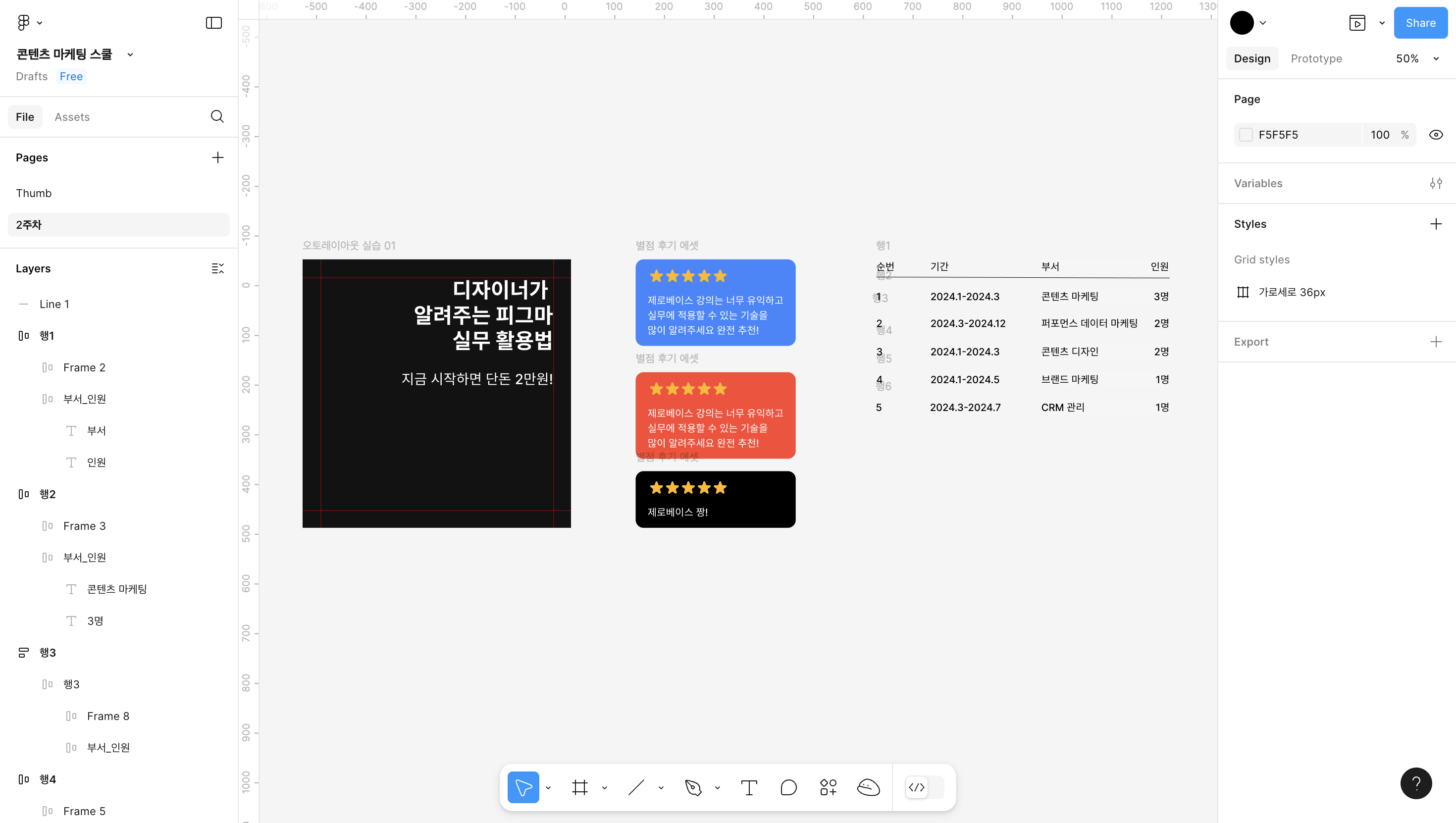
Task: Toggle Dev Mode switch in toolbar
Action: pyautogui.click(x=925, y=787)
